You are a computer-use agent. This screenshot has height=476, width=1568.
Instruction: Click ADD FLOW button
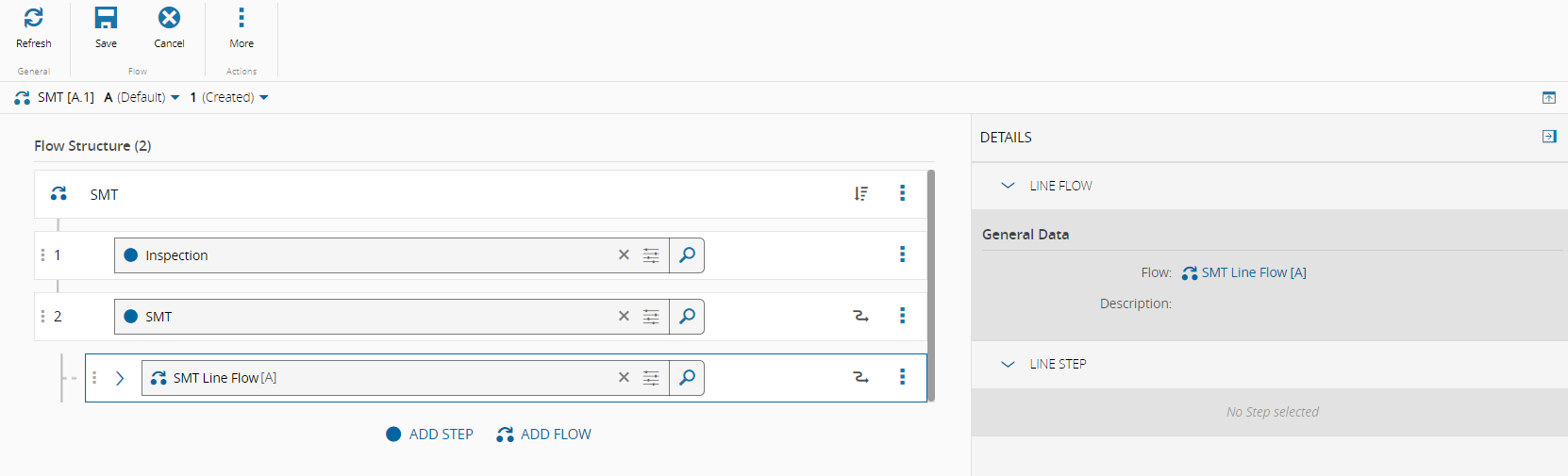pos(544,435)
